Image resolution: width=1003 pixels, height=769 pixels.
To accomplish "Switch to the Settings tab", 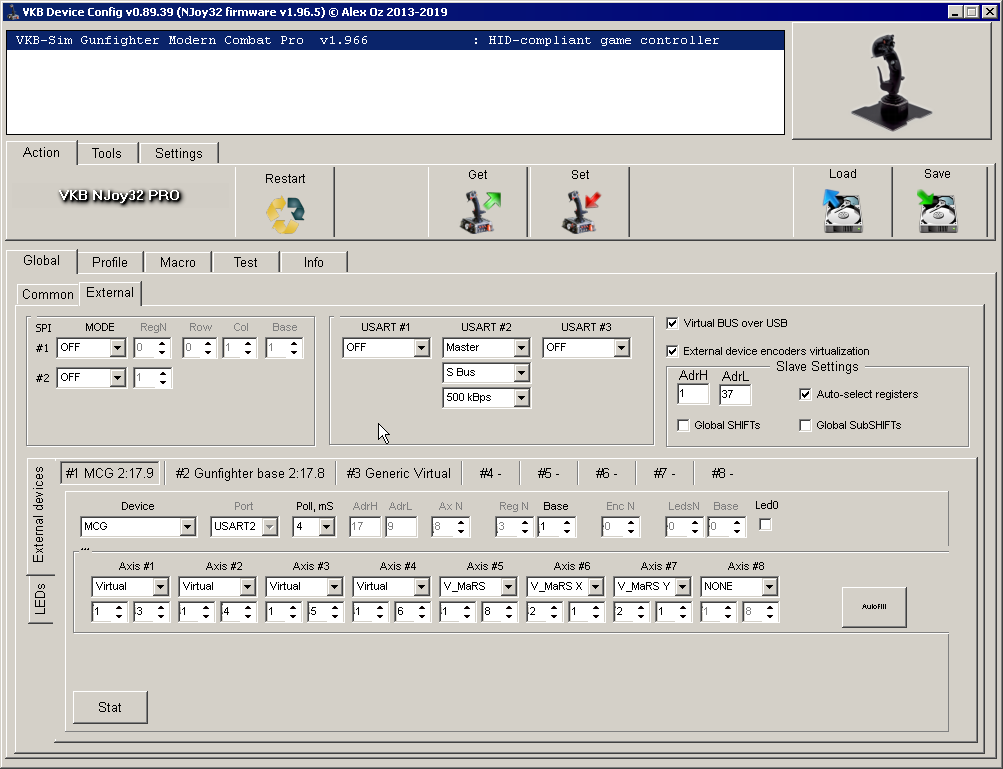I will (178, 154).
